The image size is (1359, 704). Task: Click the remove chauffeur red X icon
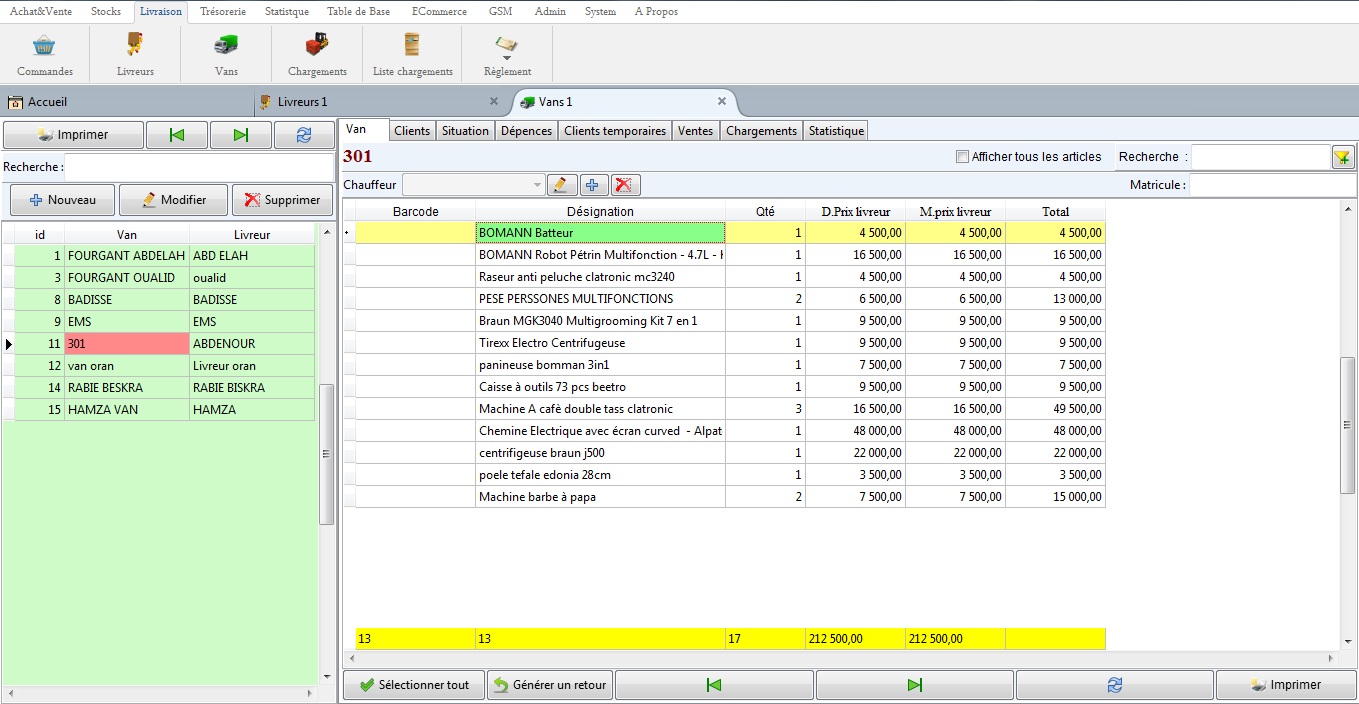coord(624,185)
